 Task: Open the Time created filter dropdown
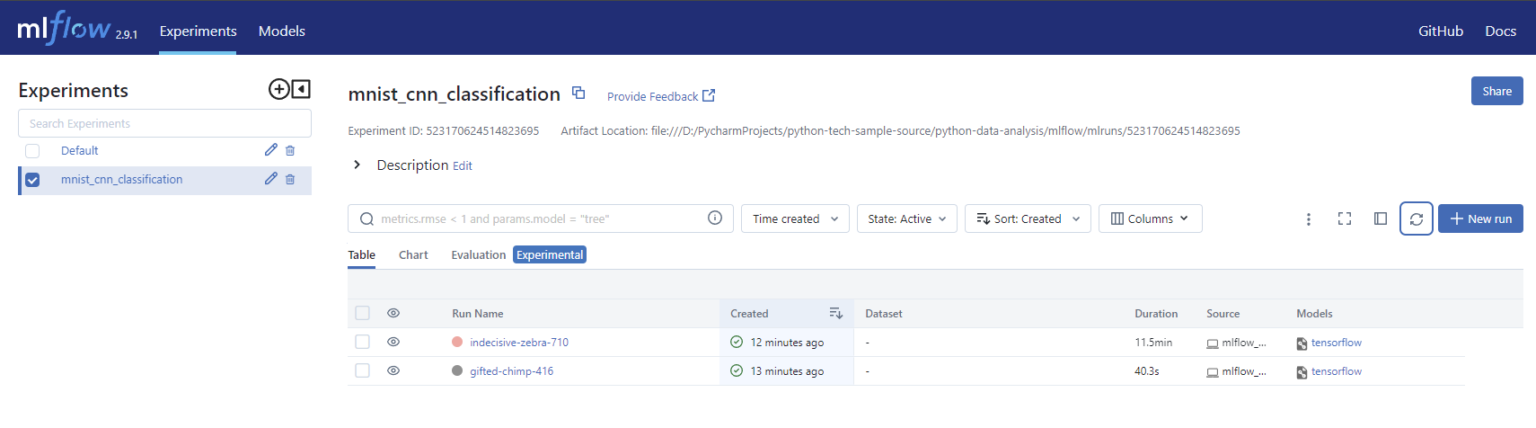pos(795,219)
